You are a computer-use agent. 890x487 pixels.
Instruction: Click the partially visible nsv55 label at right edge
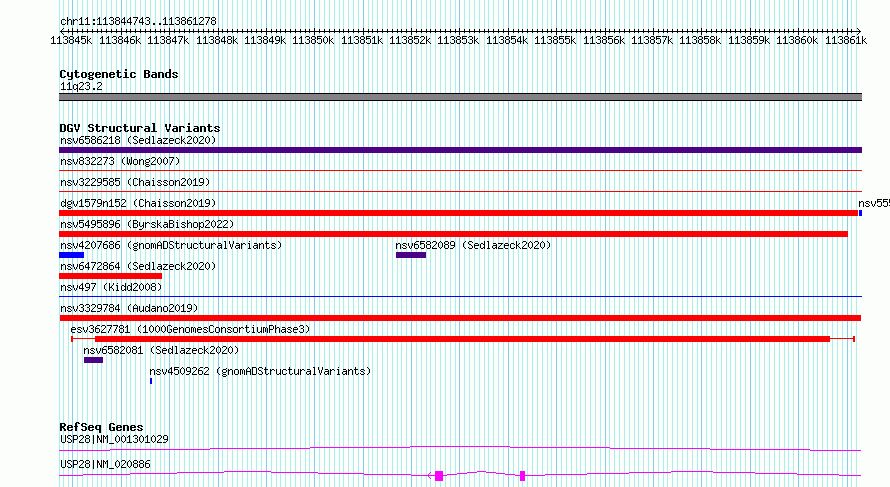click(x=874, y=203)
